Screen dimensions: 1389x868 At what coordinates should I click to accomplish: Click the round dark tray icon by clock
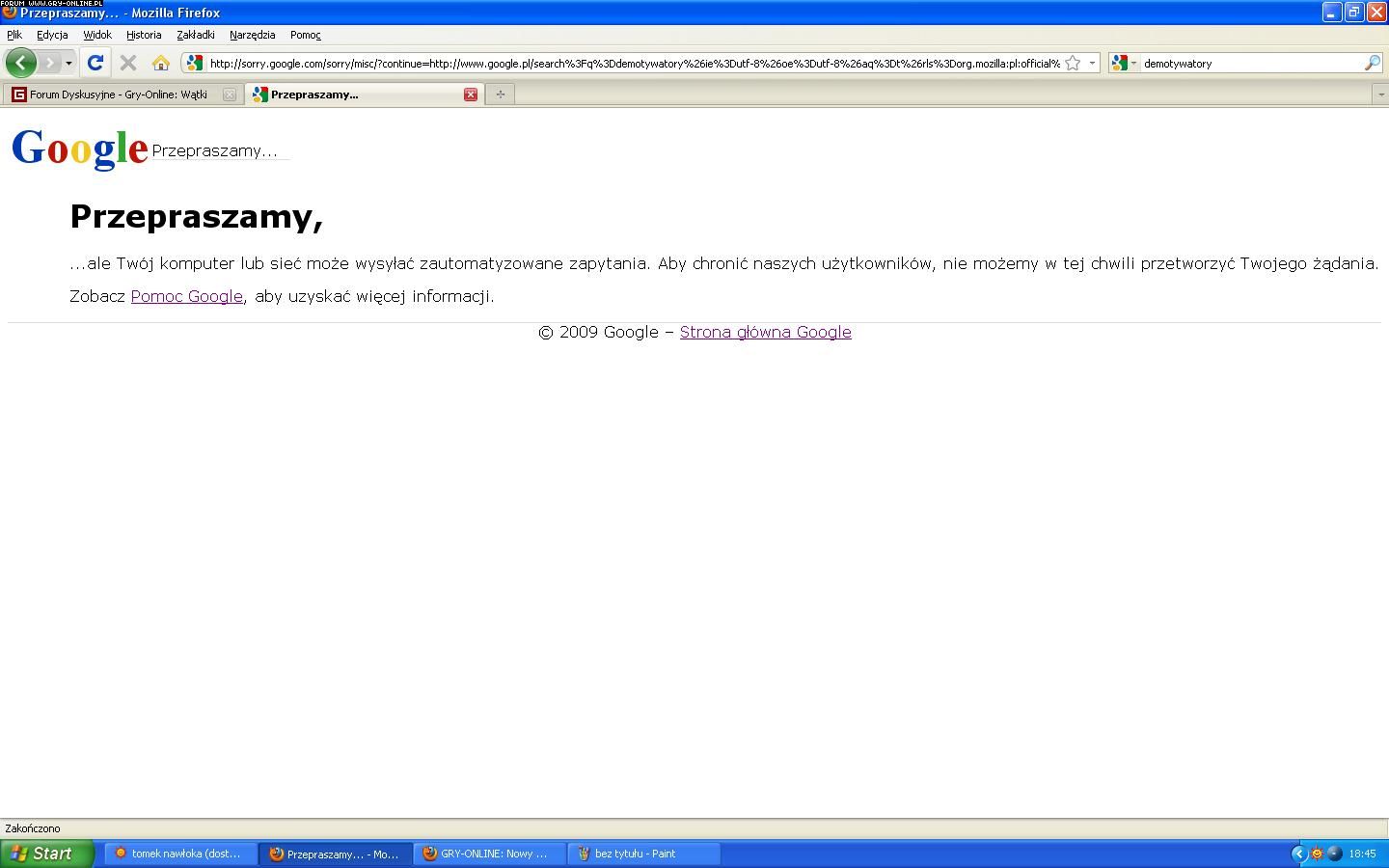(1335, 854)
